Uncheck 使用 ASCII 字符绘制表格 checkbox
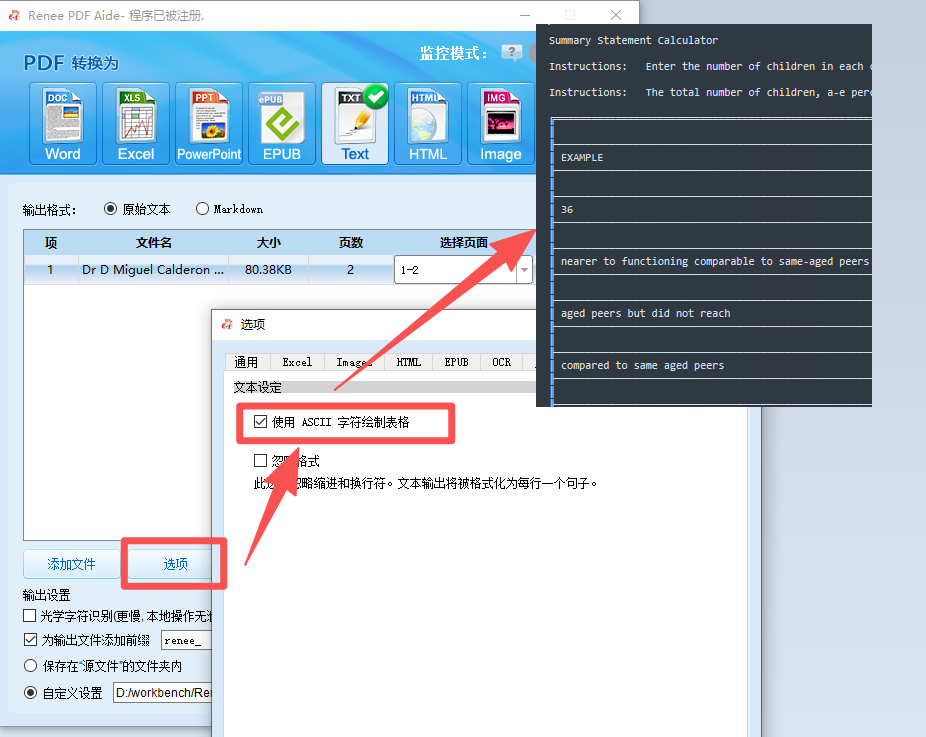 pos(261,423)
